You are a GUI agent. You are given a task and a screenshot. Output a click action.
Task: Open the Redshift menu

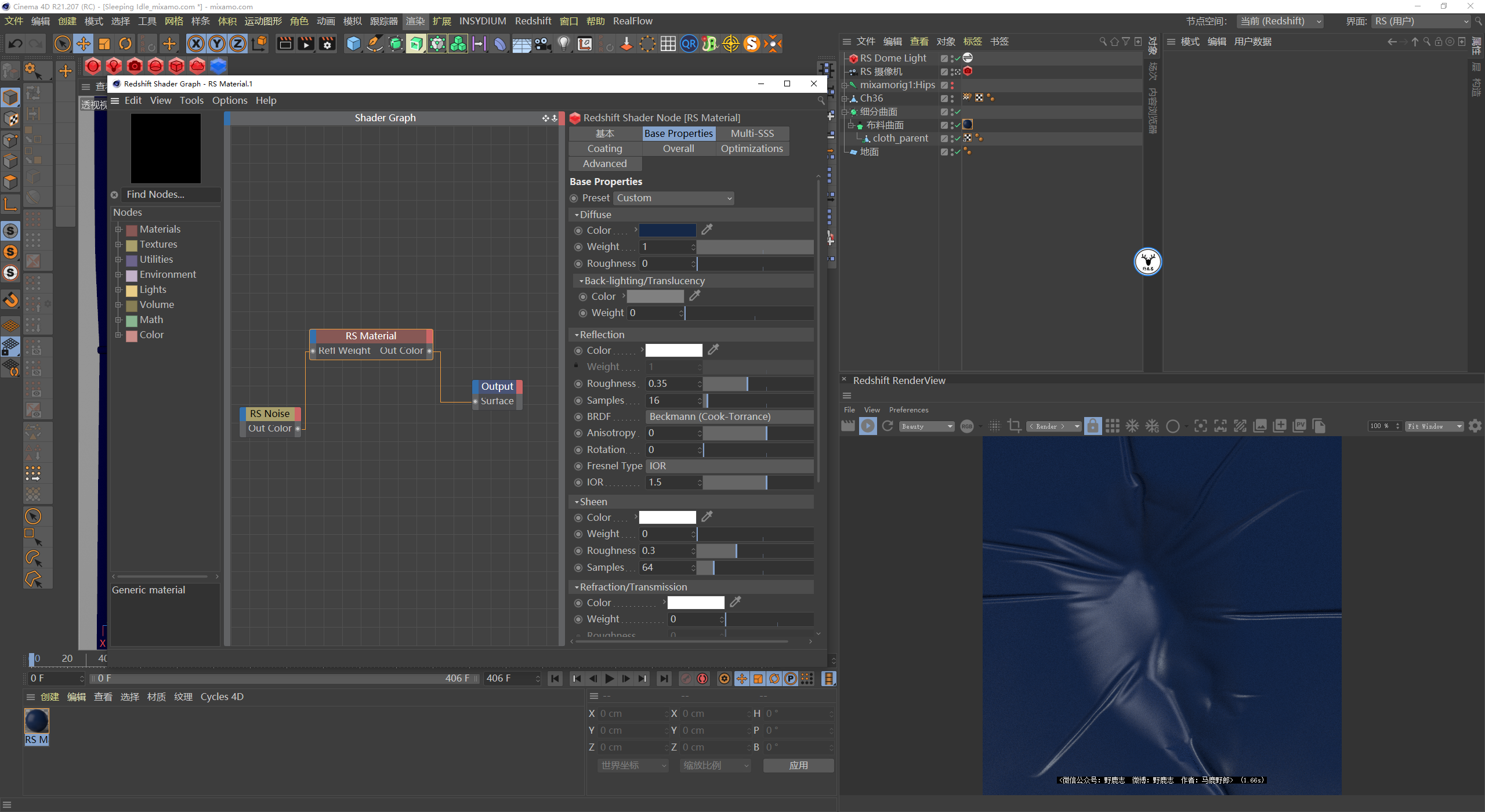pos(533,21)
